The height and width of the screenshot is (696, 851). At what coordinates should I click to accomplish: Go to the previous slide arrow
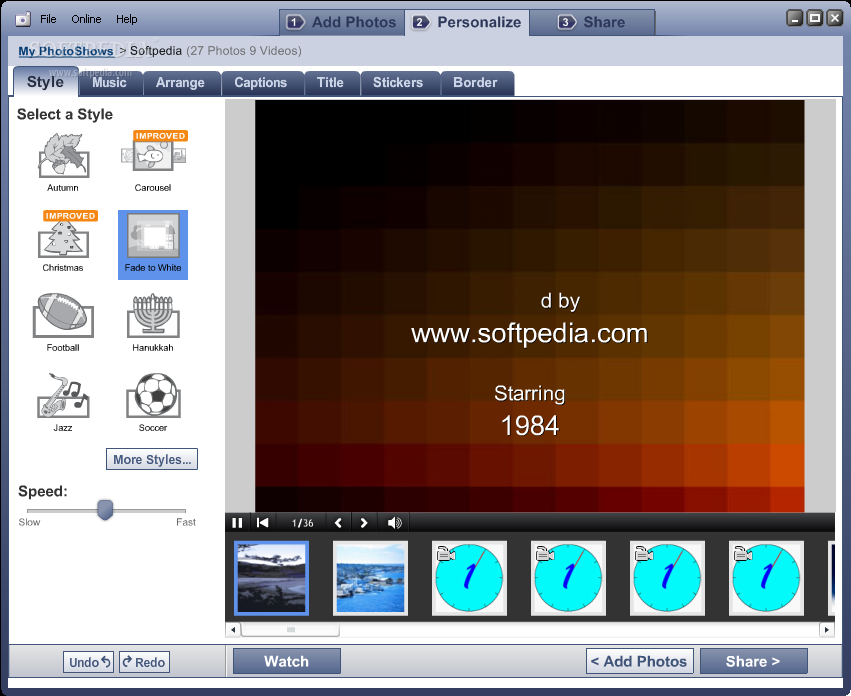click(339, 523)
